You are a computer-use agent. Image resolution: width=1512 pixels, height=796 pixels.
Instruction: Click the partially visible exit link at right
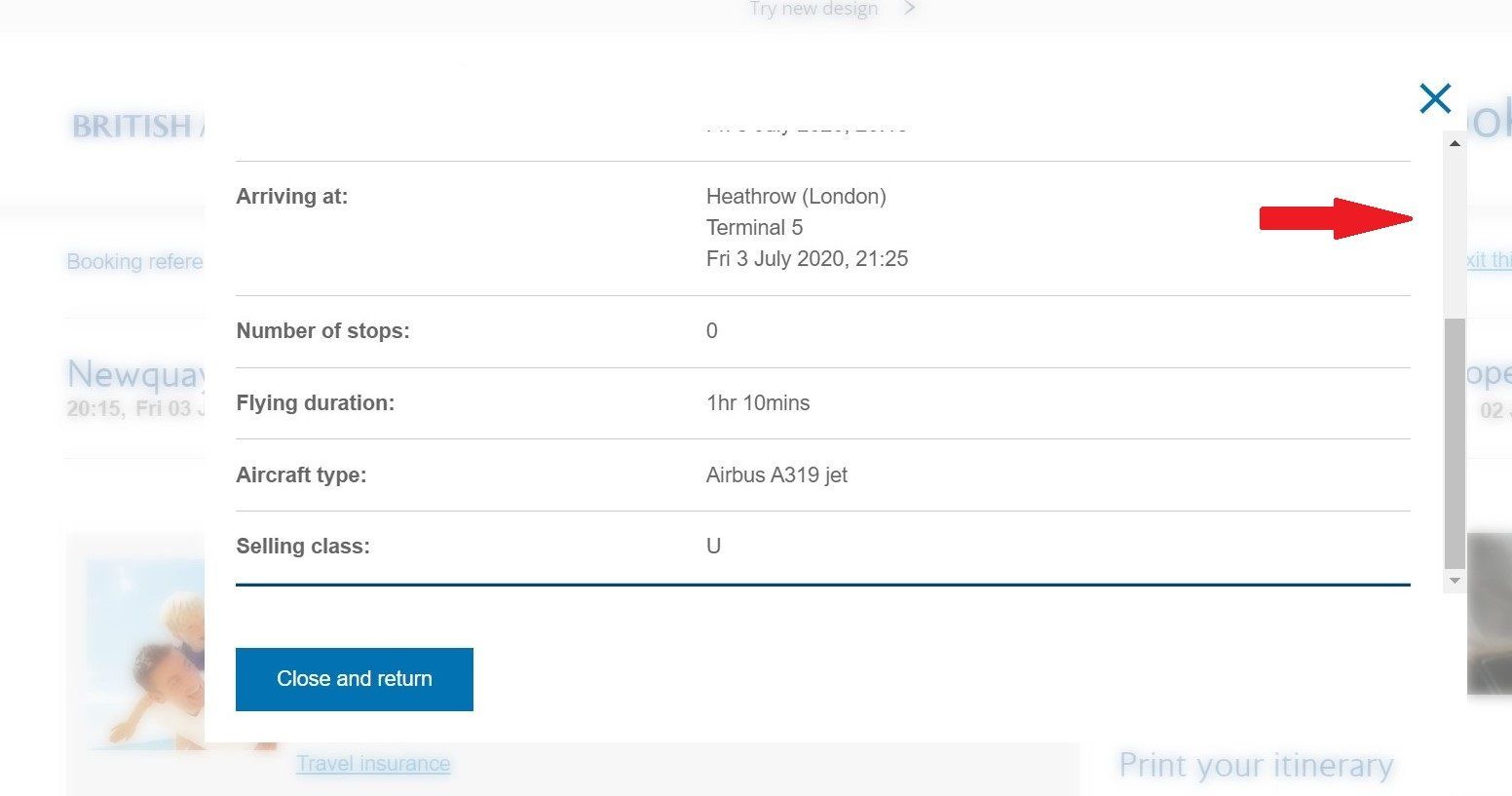(1489, 260)
